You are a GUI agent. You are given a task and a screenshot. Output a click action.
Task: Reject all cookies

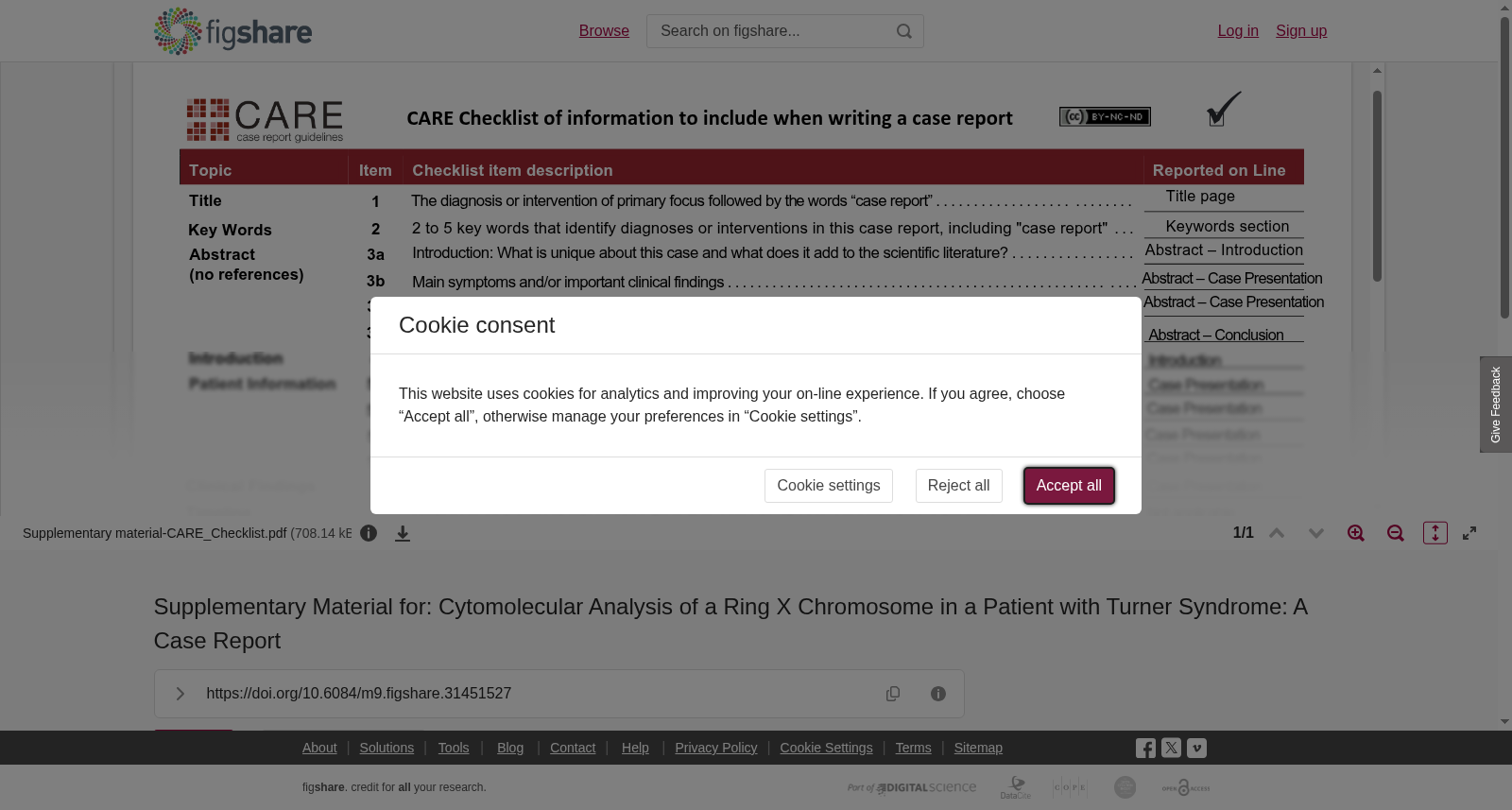(959, 486)
